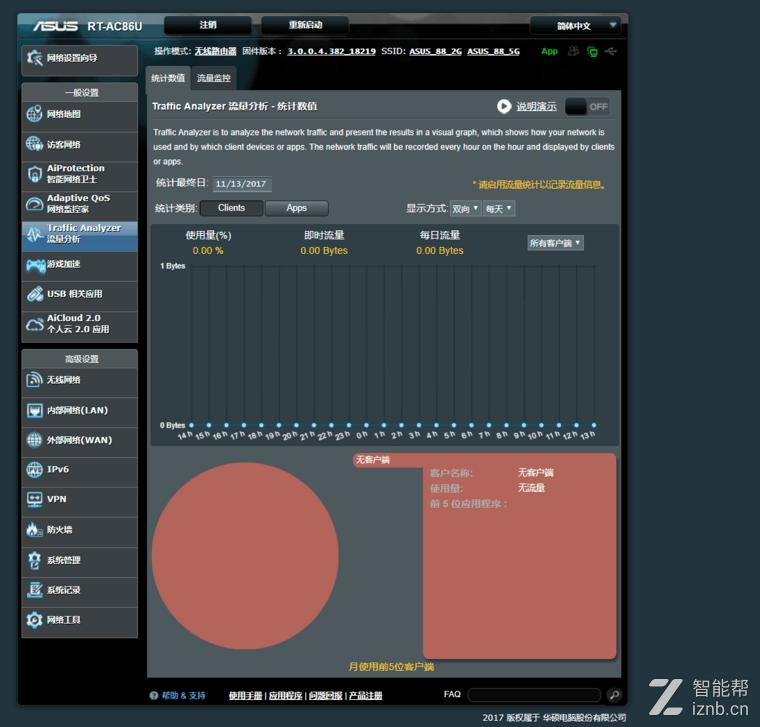Open AiCloud 2.0 cloud icon
Screen dimensions: 760x727
click(34, 324)
